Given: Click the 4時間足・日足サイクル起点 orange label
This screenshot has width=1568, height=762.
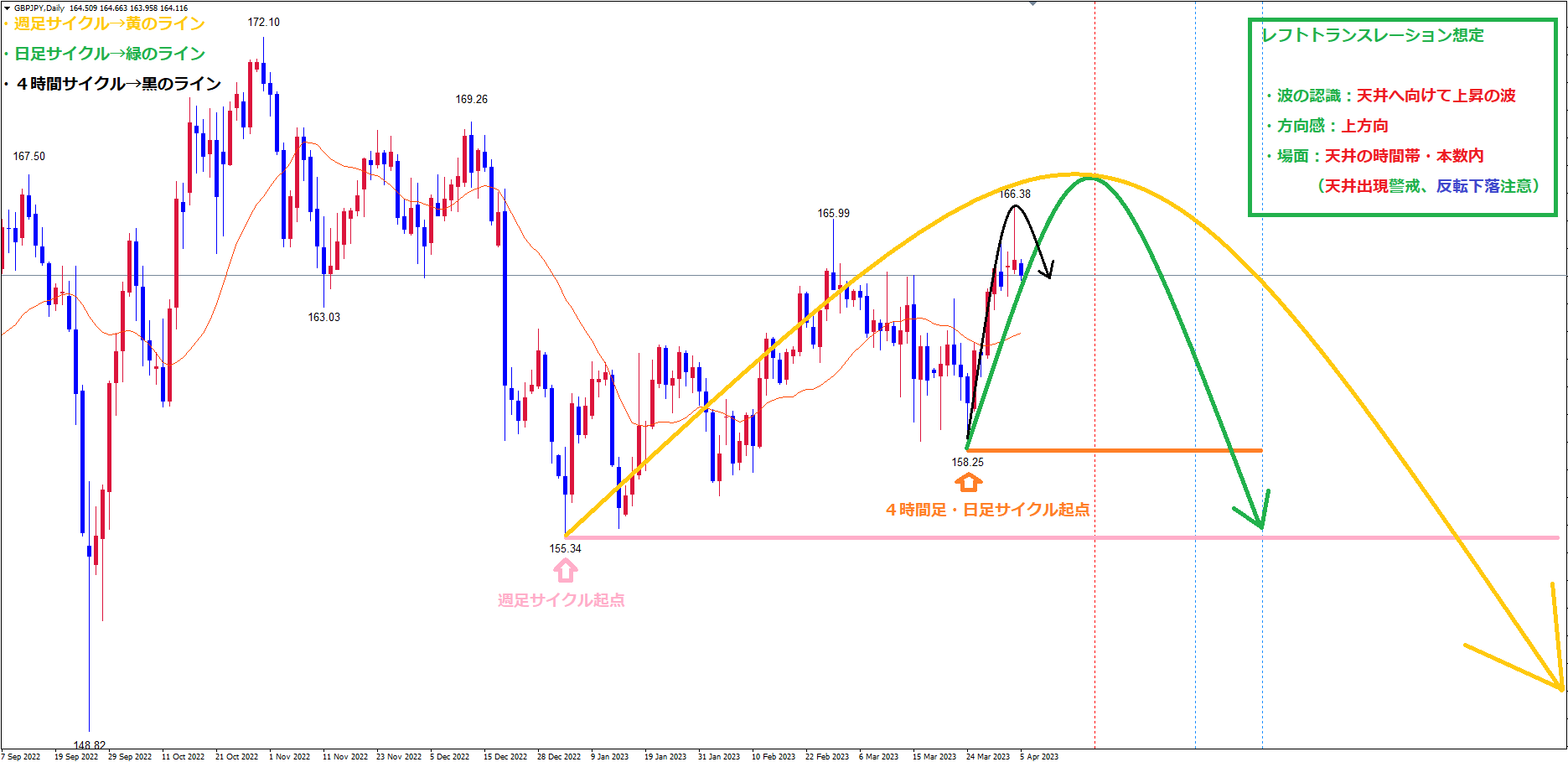Looking at the screenshot, I should coord(987,510).
